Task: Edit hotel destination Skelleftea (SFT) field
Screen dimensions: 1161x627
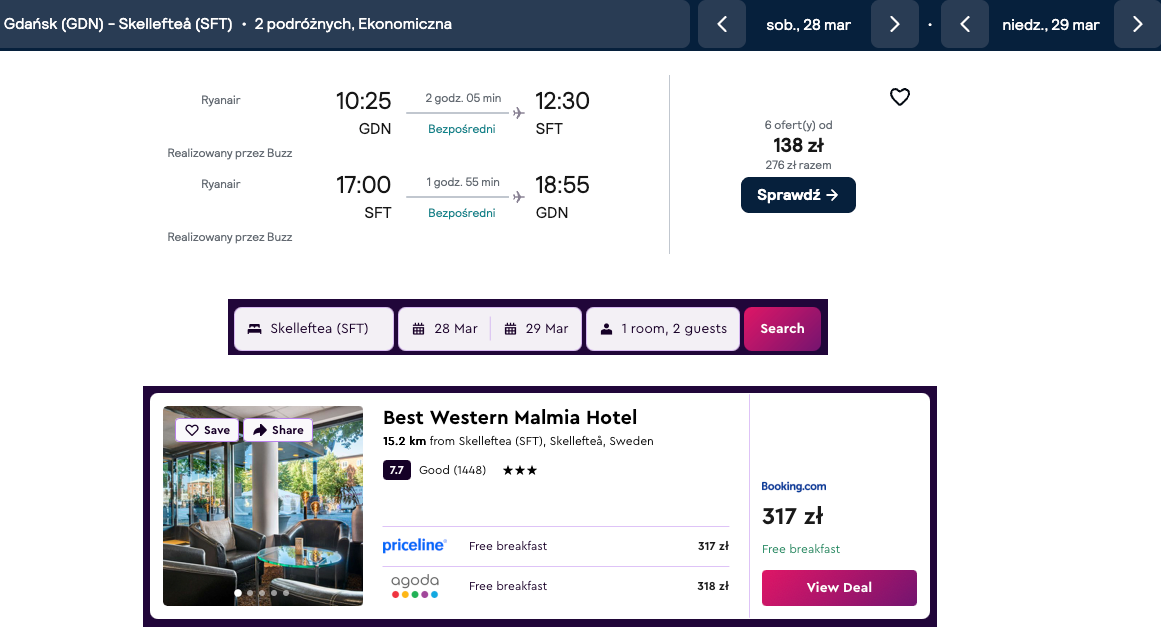Action: click(x=314, y=329)
